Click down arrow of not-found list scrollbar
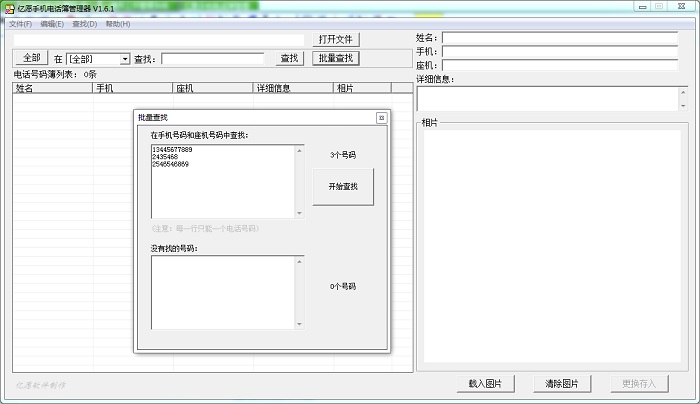 tap(300, 324)
